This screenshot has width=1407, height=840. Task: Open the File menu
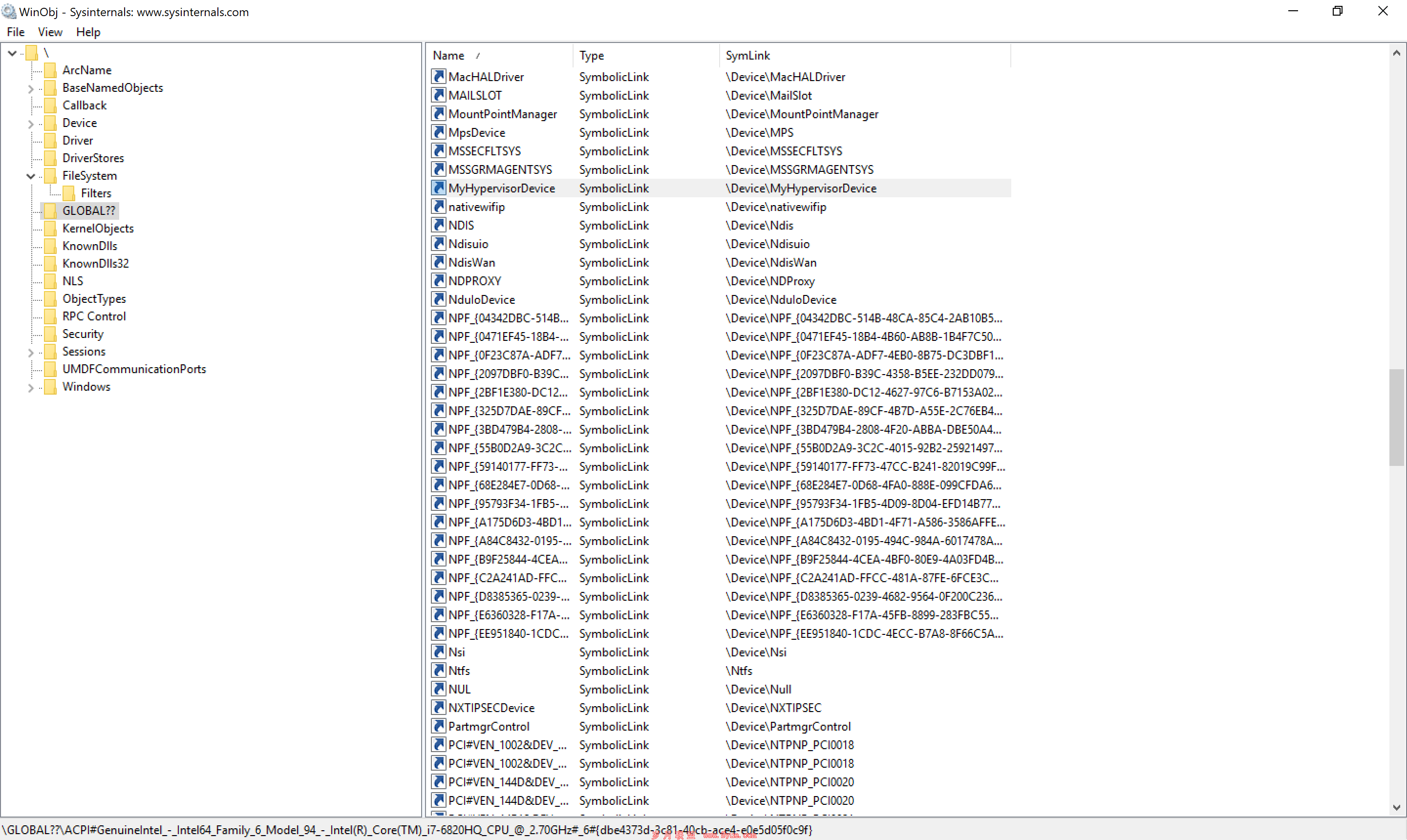pos(15,32)
